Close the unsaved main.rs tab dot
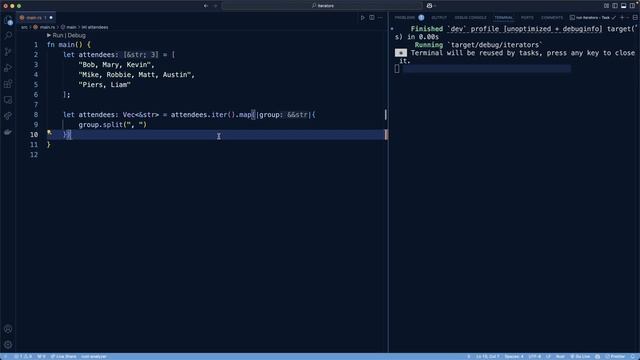This screenshot has width=640, height=360. click(x=51, y=18)
